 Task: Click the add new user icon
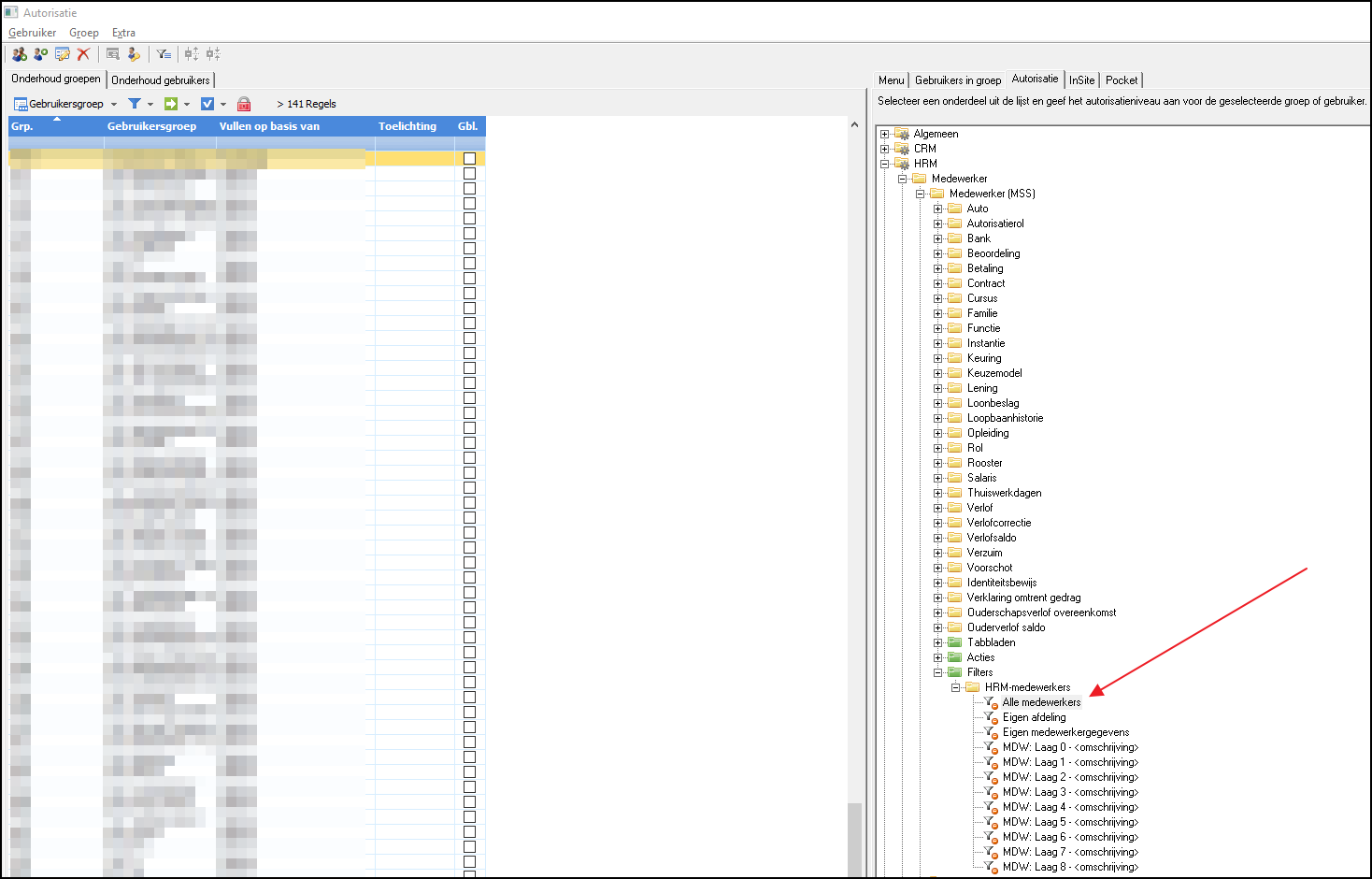point(40,54)
